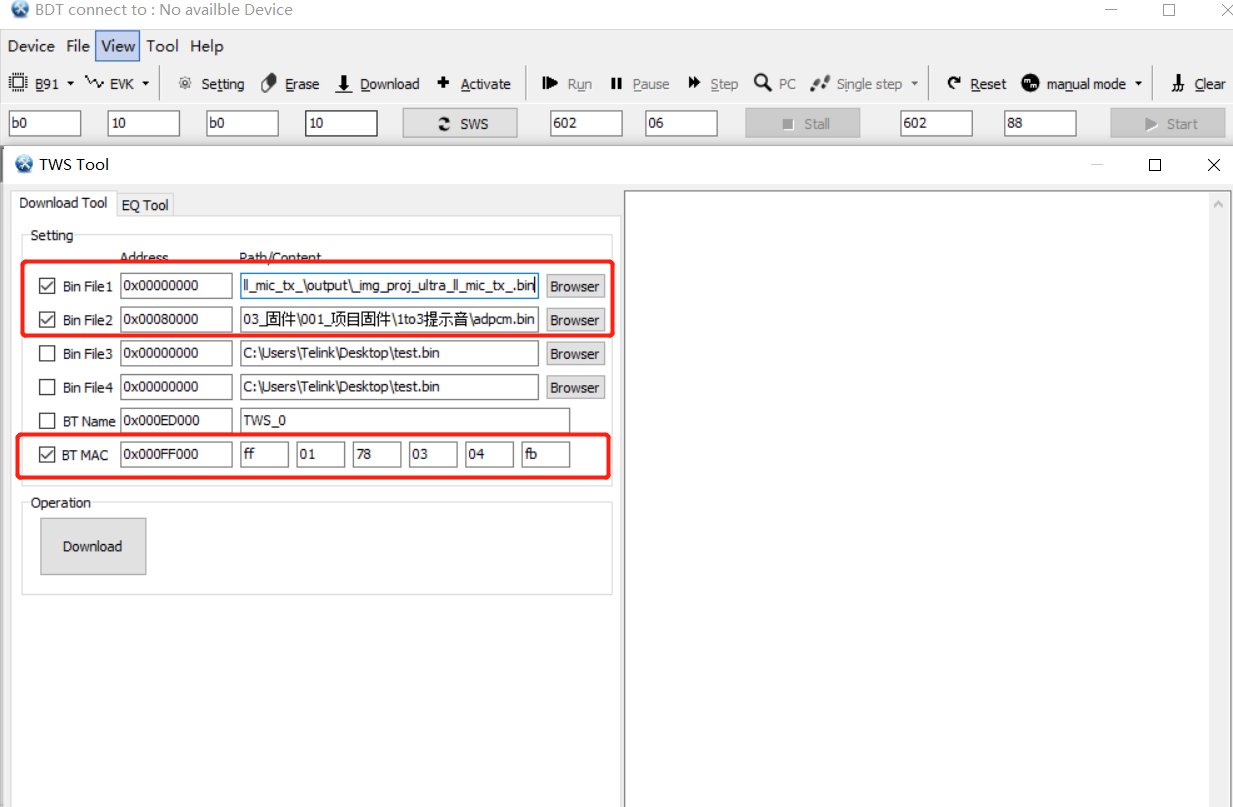Click the Reset toolbar icon
The width and height of the screenshot is (1233, 807).
[955, 84]
